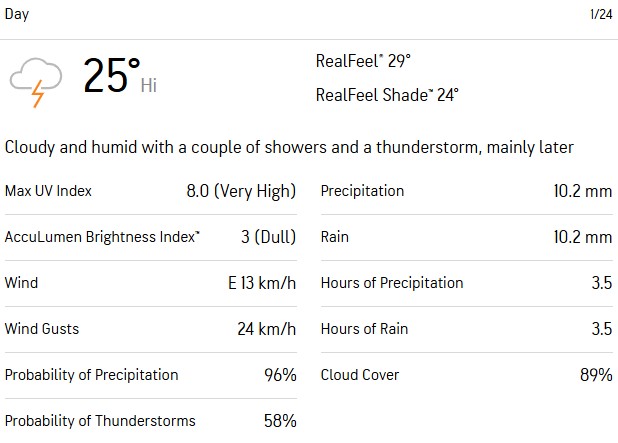The height and width of the screenshot is (443, 618).
Task: Click the Max UV Index row label
Action: (50, 190)
